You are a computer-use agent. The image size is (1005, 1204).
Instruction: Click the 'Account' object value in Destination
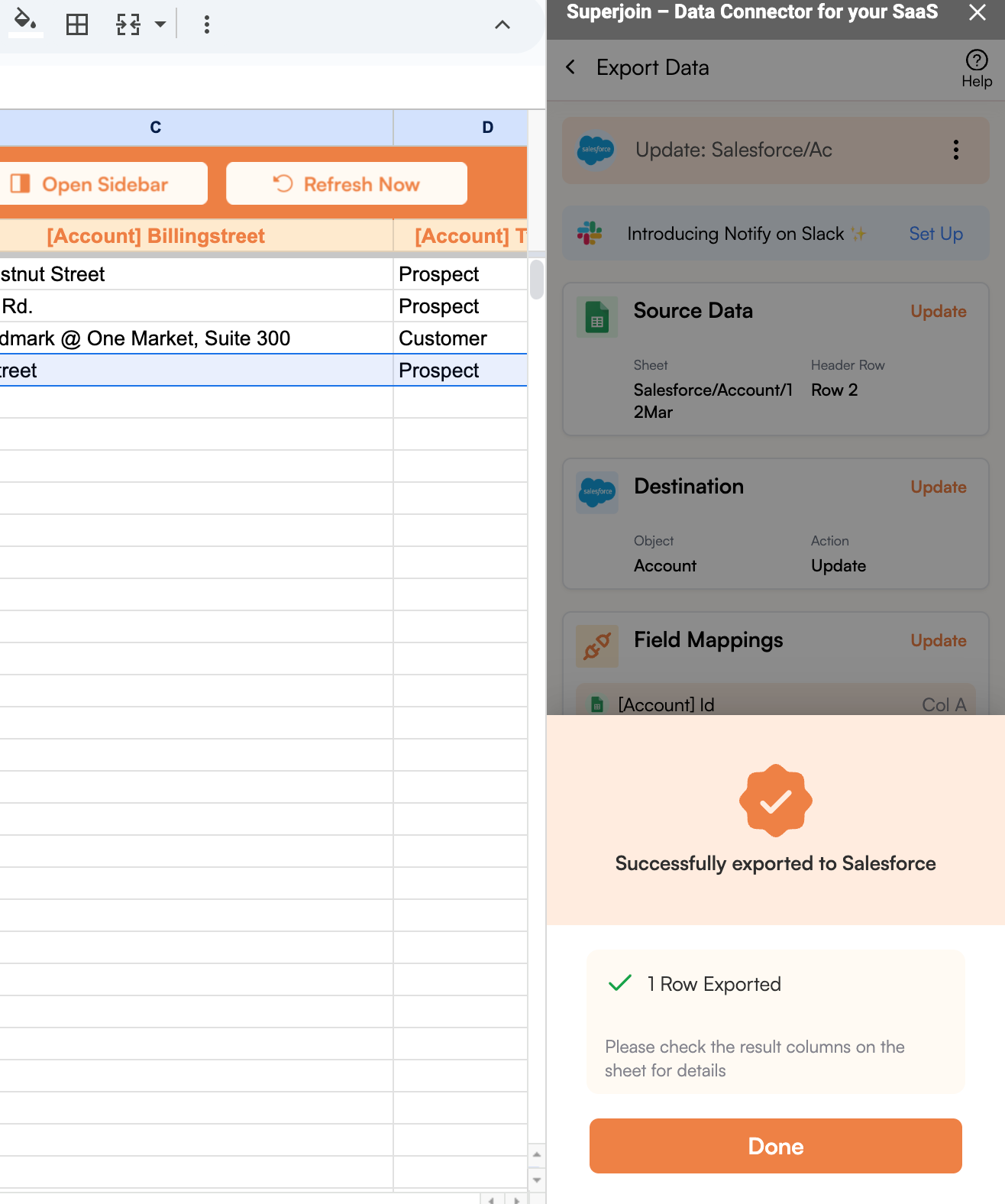tap(665, 565)
